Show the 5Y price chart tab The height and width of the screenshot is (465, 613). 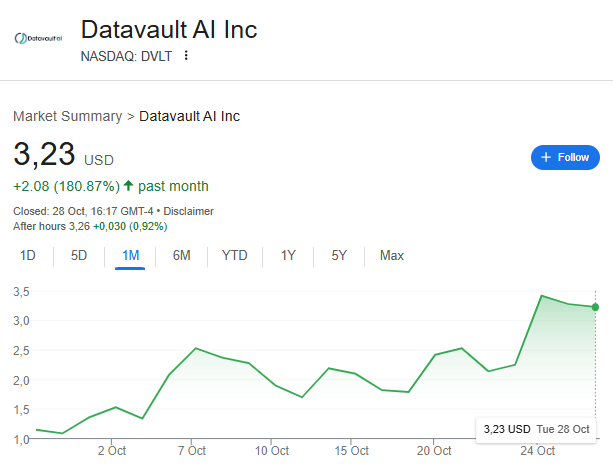(x=339, y=255)
